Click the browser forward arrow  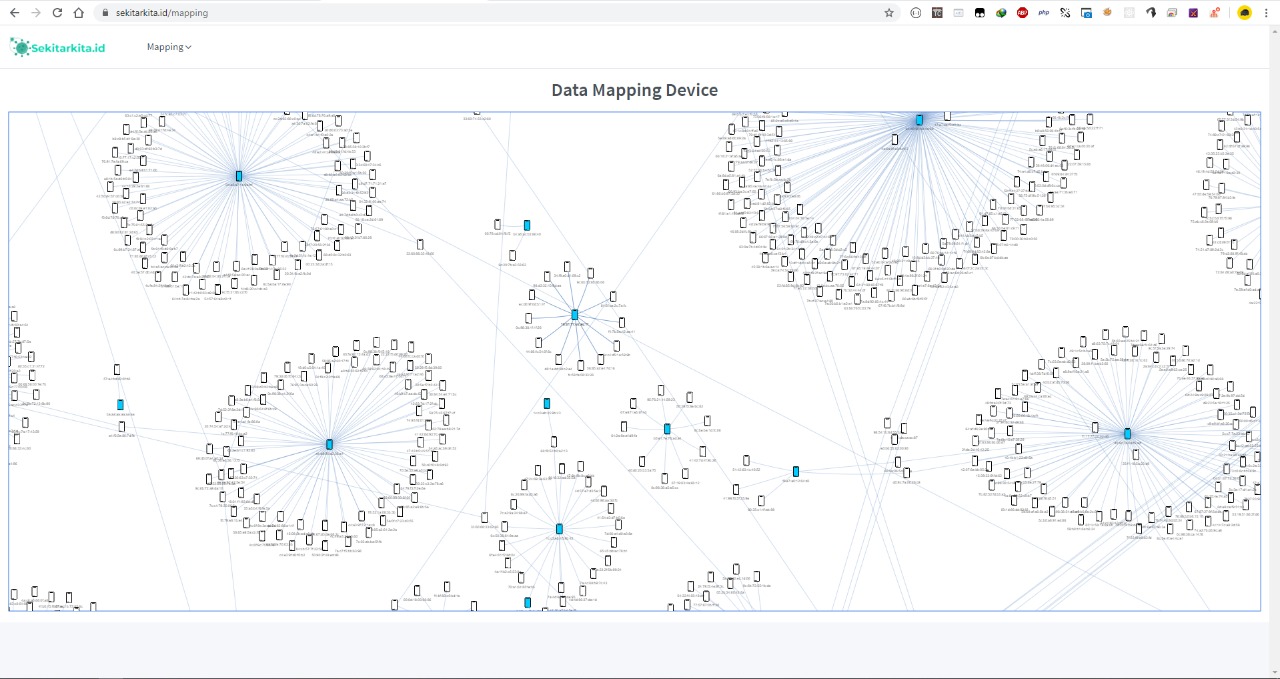coord(36,13)
